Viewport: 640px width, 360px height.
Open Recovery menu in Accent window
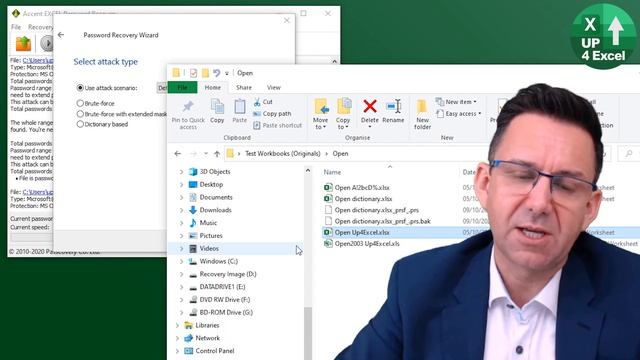pyautogui.click(x=40, y=27)
